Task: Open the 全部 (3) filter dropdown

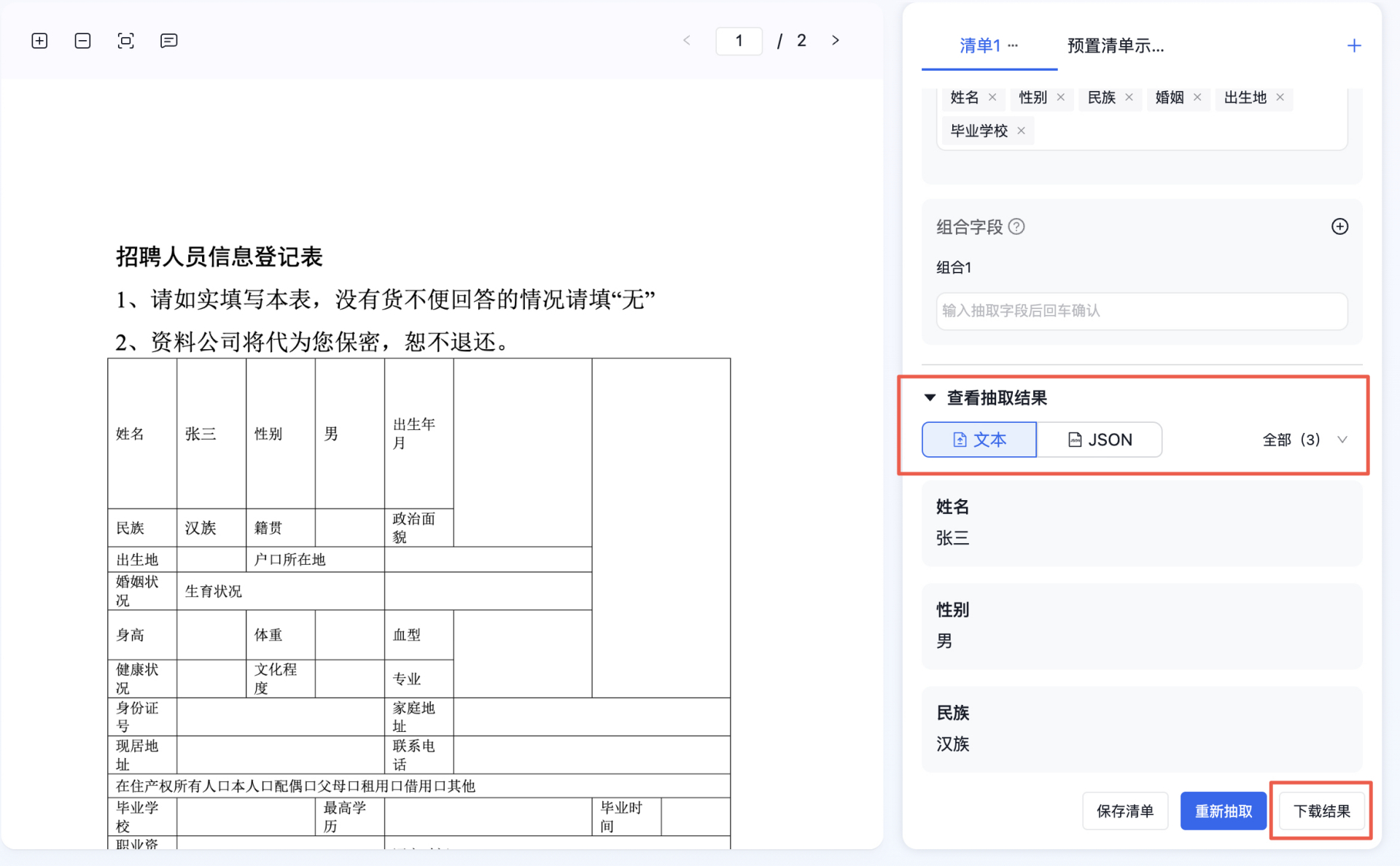Action: click(x=1304, y=440)
